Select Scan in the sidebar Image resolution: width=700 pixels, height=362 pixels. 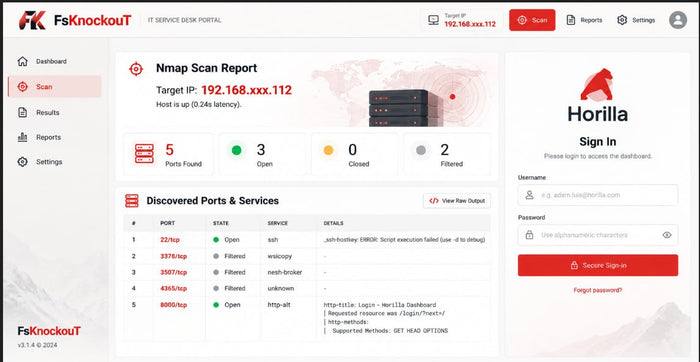tap(54, 87)
